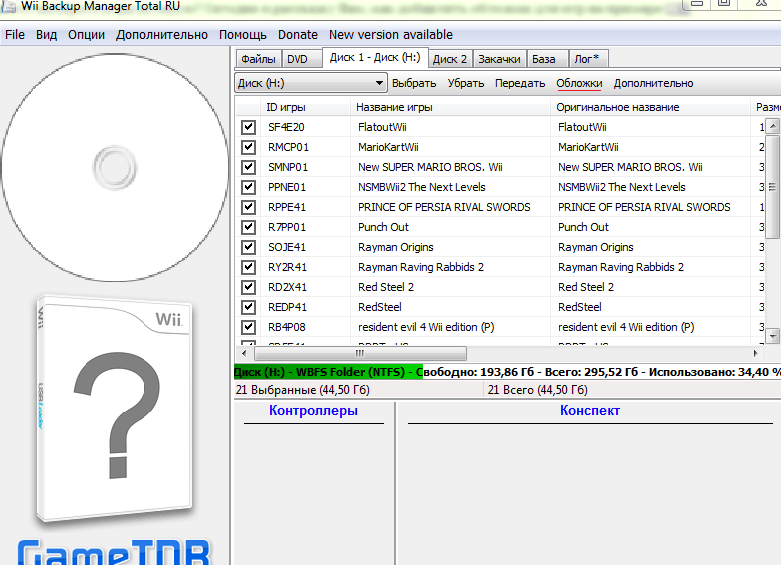Image resolution: width=781 pixels, height=565 pixels.
Task: Switch to the Диск 2 tab
Action: (x=450, y=59)
